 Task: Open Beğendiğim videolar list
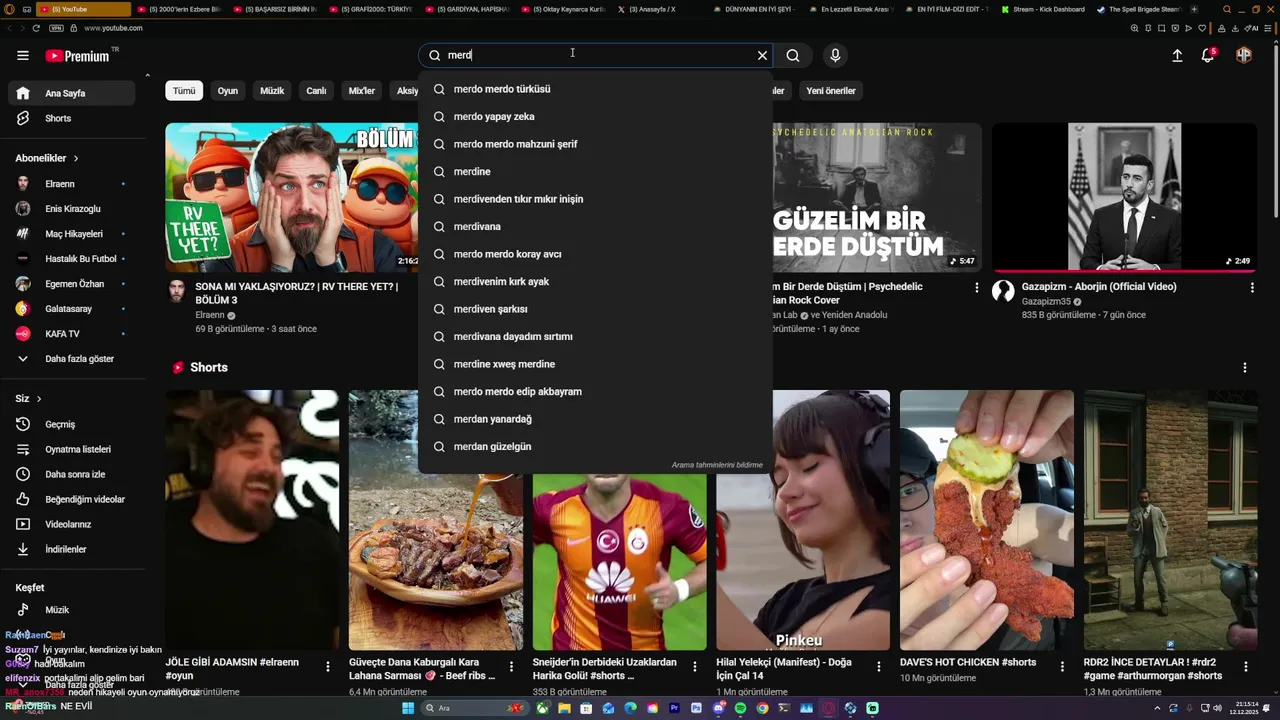coord(72,499)
